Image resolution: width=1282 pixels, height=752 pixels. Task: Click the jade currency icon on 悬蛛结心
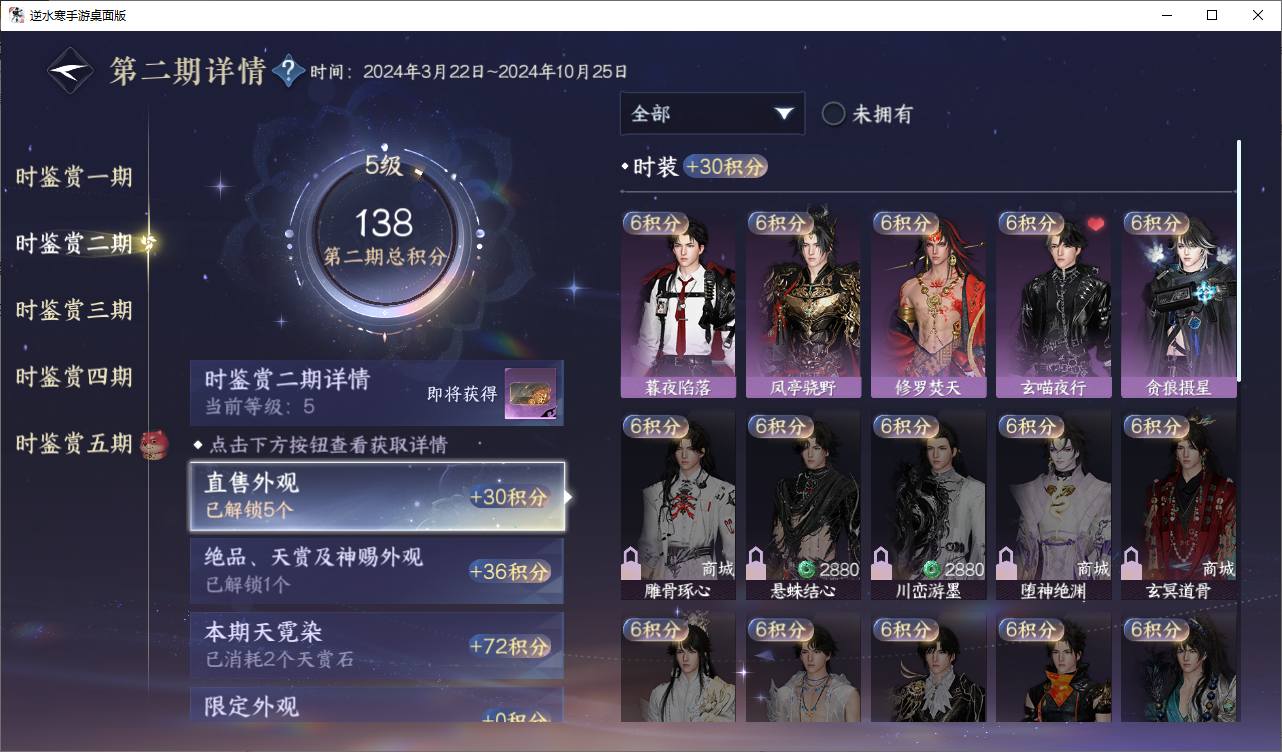point(807,569)
